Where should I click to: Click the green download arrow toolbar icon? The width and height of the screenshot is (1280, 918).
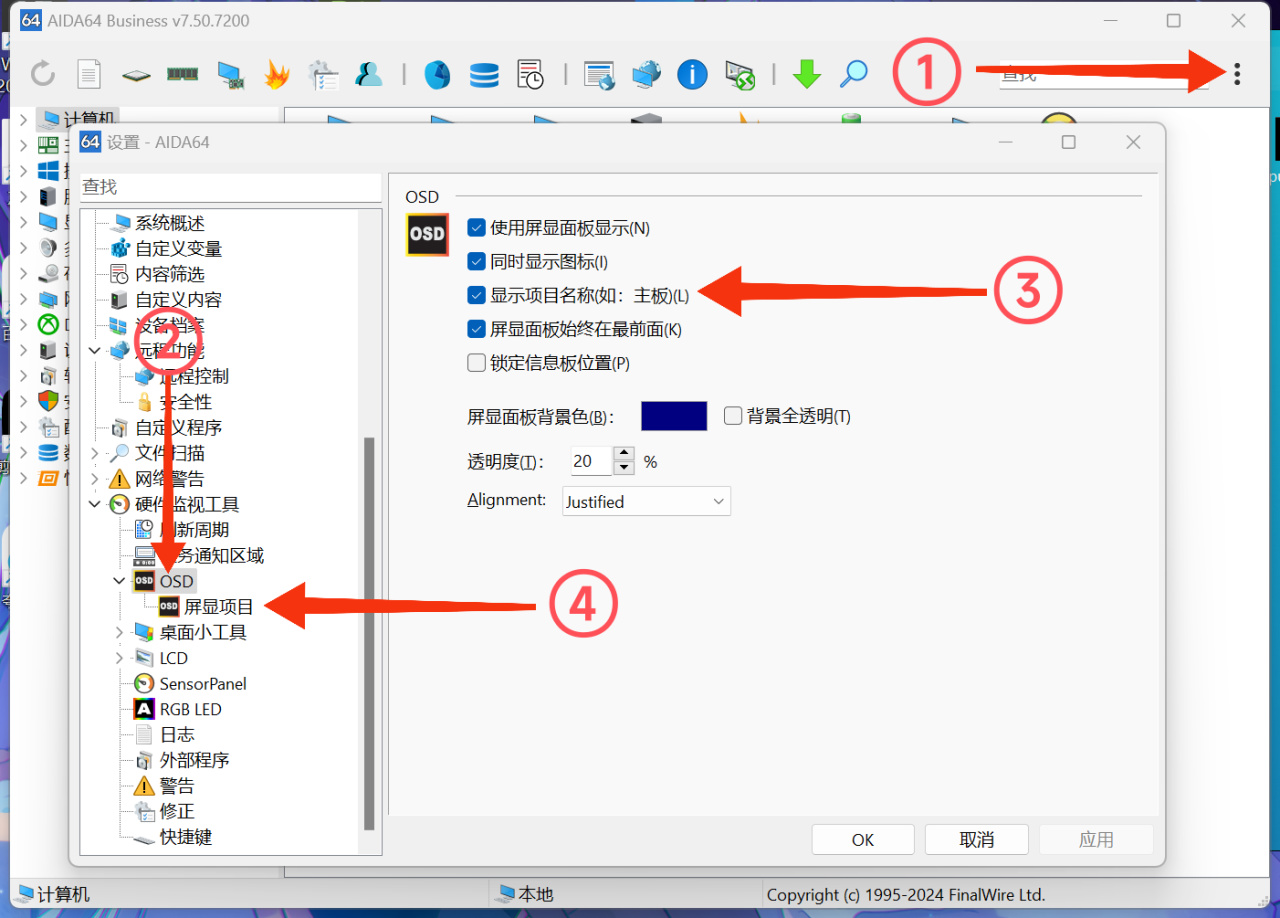(x=806, y=74)
